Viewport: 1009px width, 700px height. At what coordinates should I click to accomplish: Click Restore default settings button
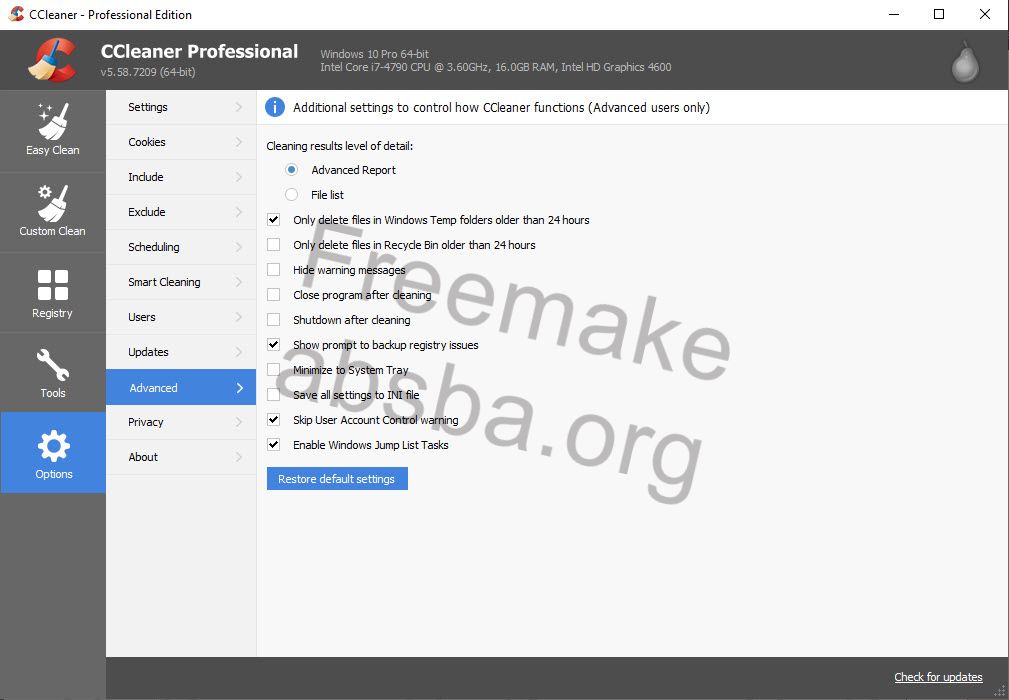point(337,479)
